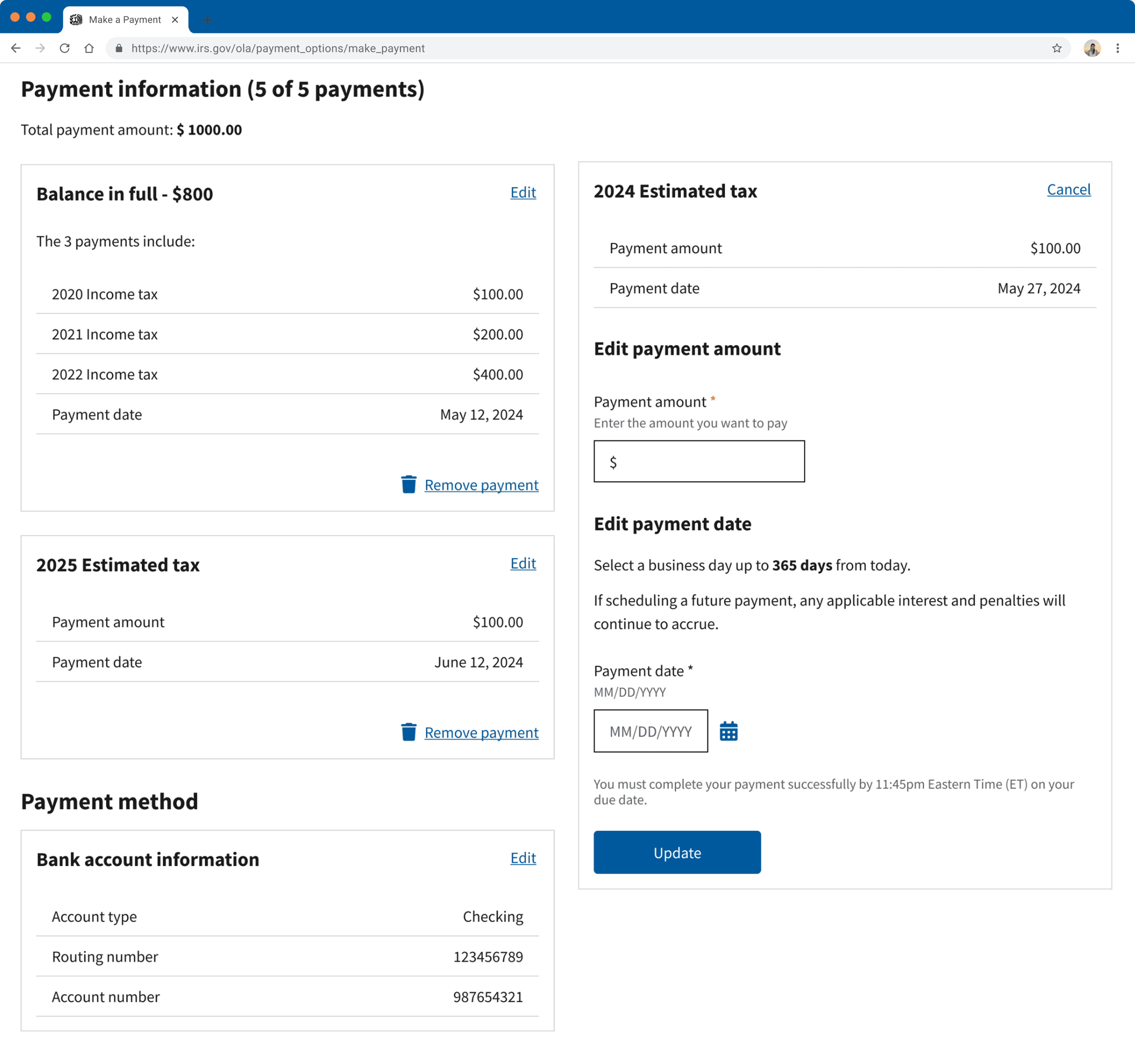View site security lock info

coord(119,48)
